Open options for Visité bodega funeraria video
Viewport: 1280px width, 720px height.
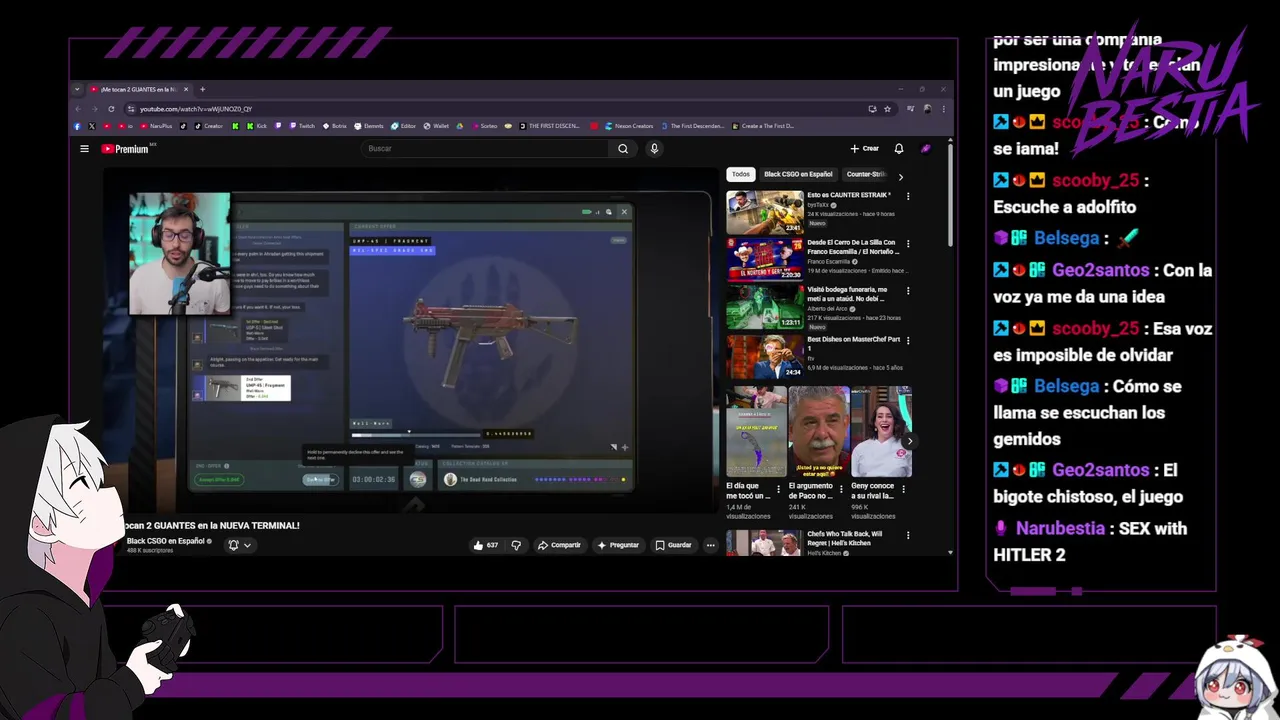click(908, 292)
